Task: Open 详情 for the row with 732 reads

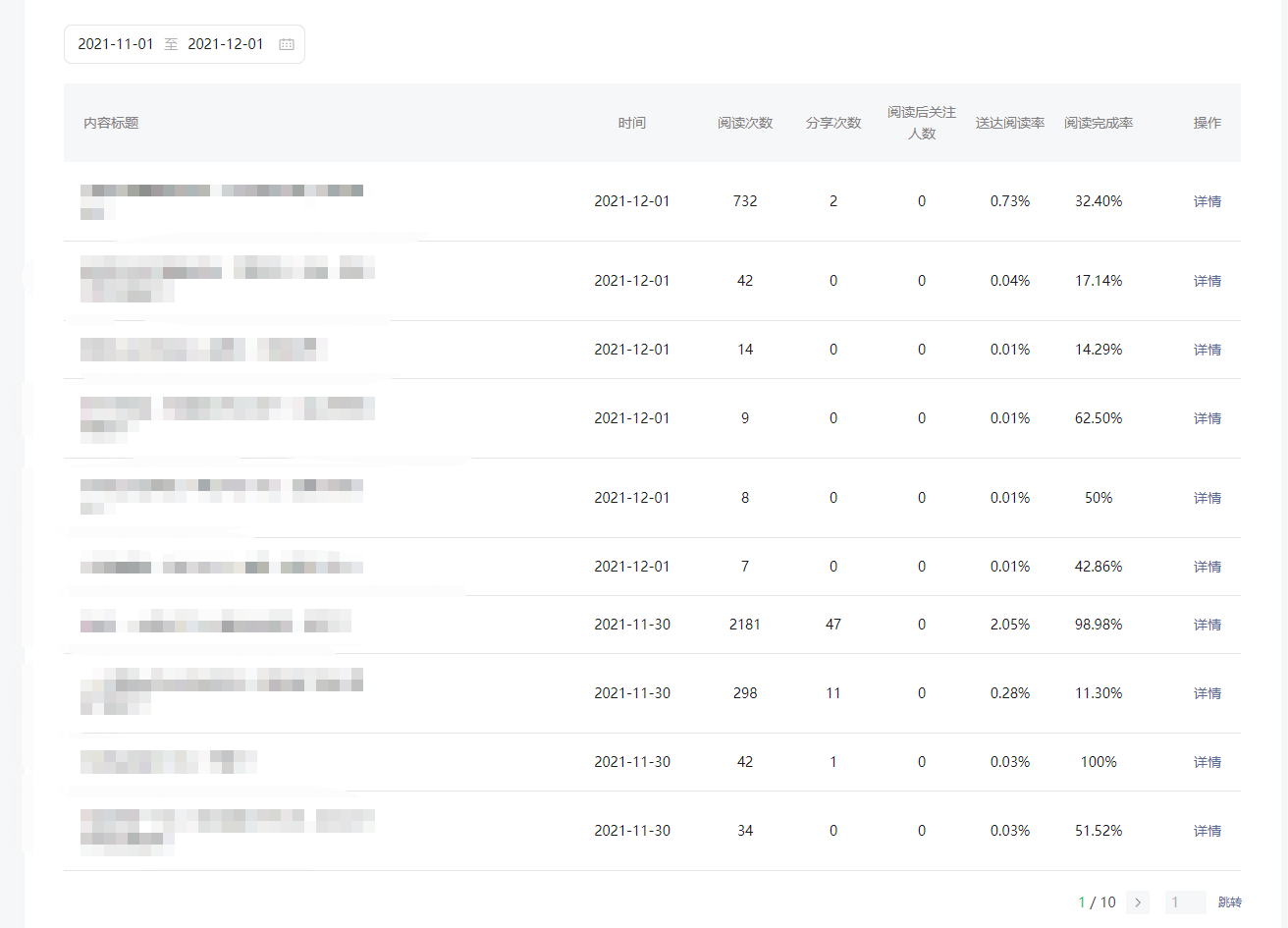Action: click(1207, 201)
